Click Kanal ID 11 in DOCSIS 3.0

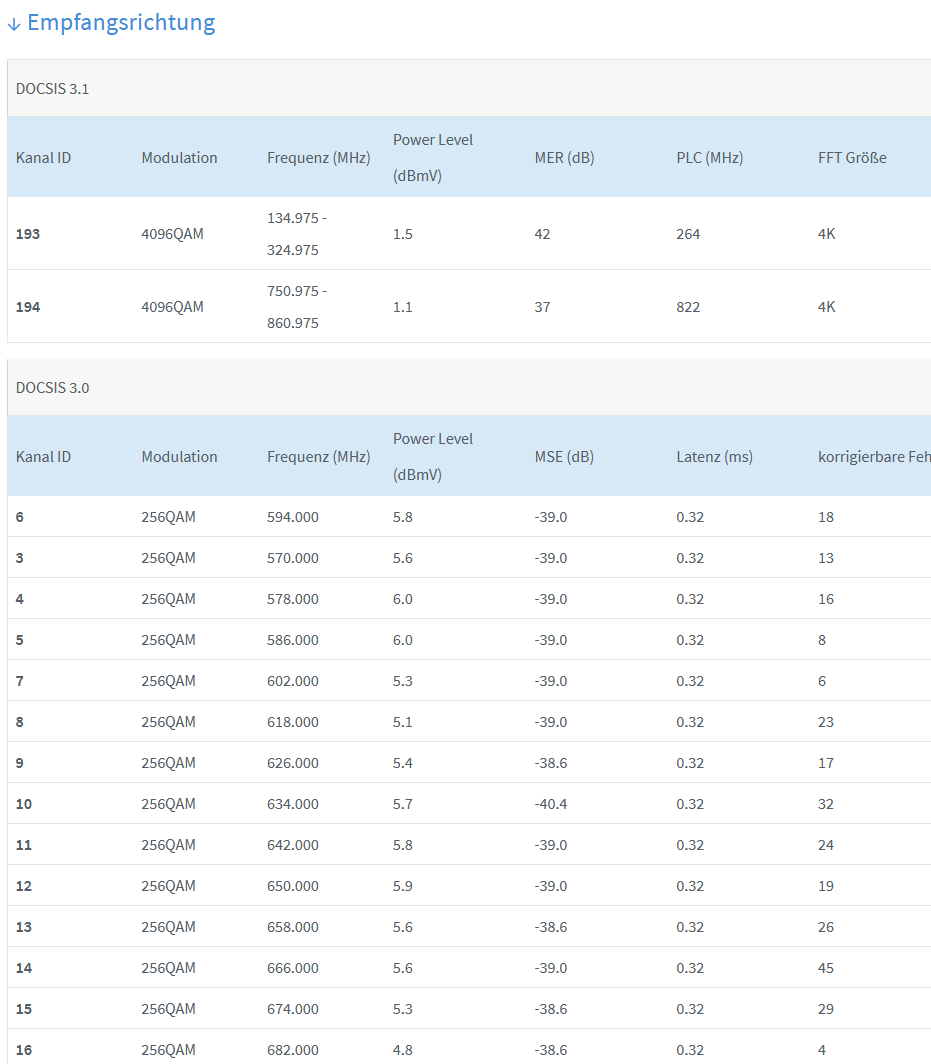pyautogui.click(x=24, y=846)
